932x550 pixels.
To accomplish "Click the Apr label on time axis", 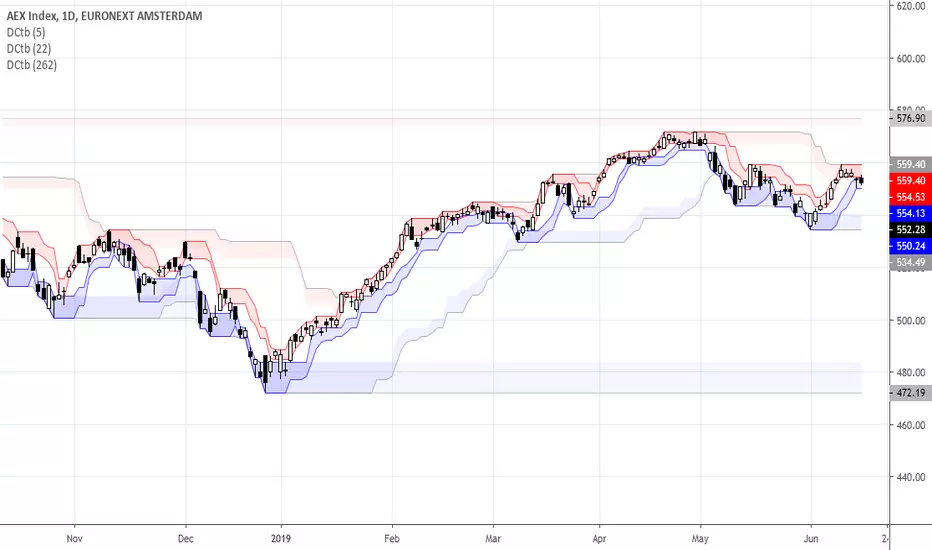I will [599, 539].
